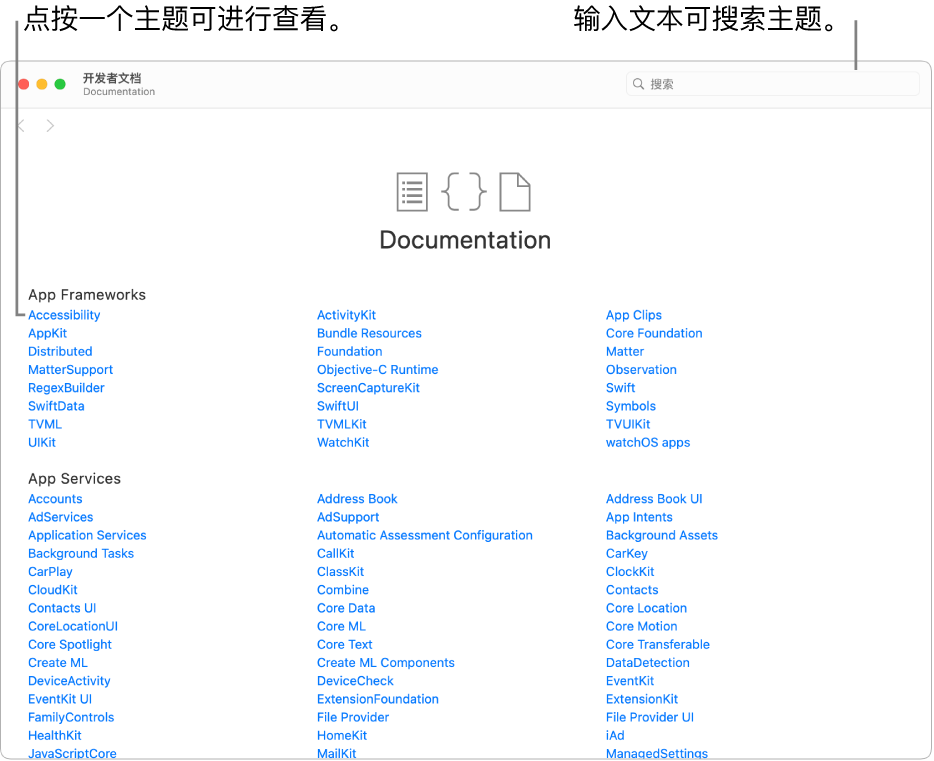The height and width of the screenshot is (761, 934).
Task: Open the HealthKit link
Action: (55, 735)
